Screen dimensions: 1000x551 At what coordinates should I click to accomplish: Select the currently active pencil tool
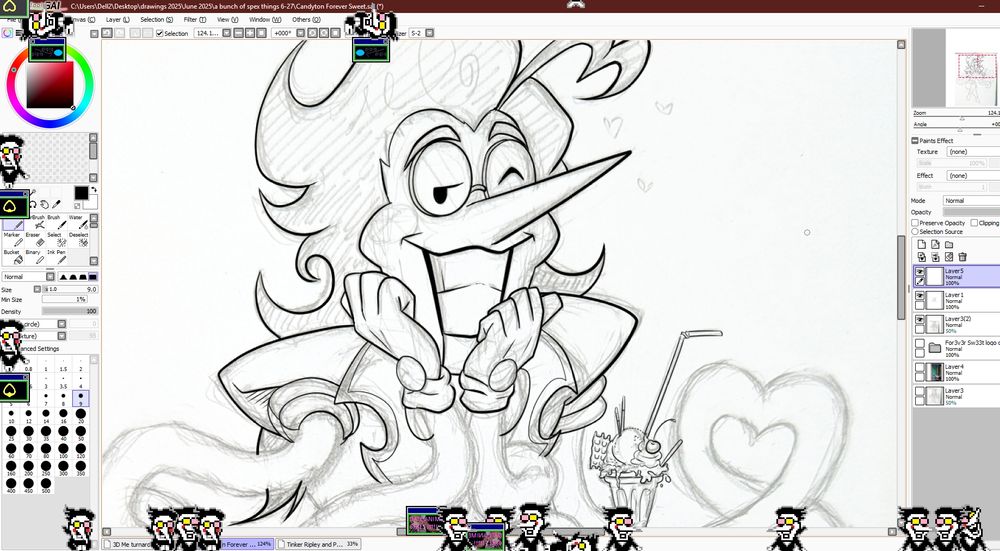(13, 224)
